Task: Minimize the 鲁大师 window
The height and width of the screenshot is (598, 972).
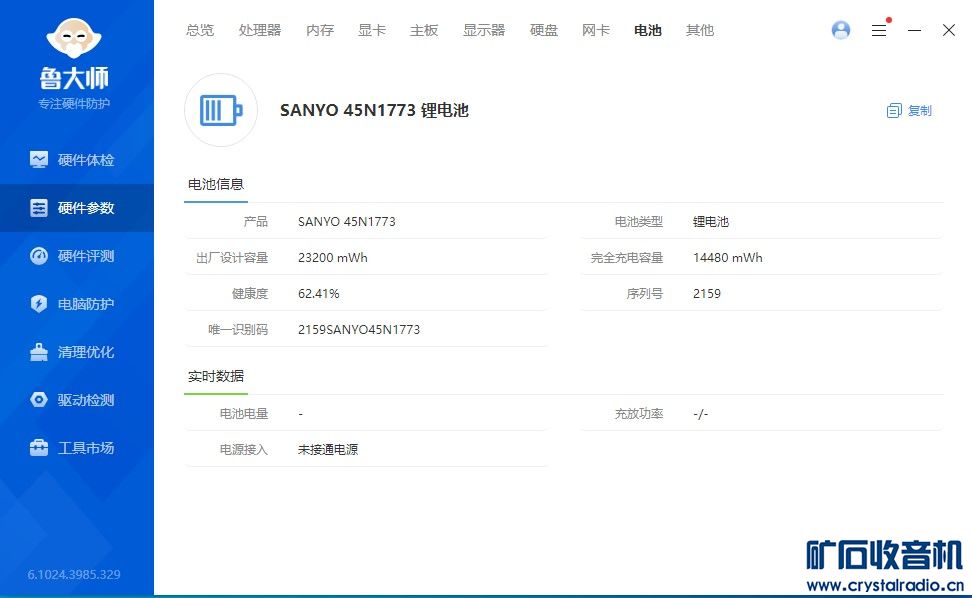Action: click(914, 30)
